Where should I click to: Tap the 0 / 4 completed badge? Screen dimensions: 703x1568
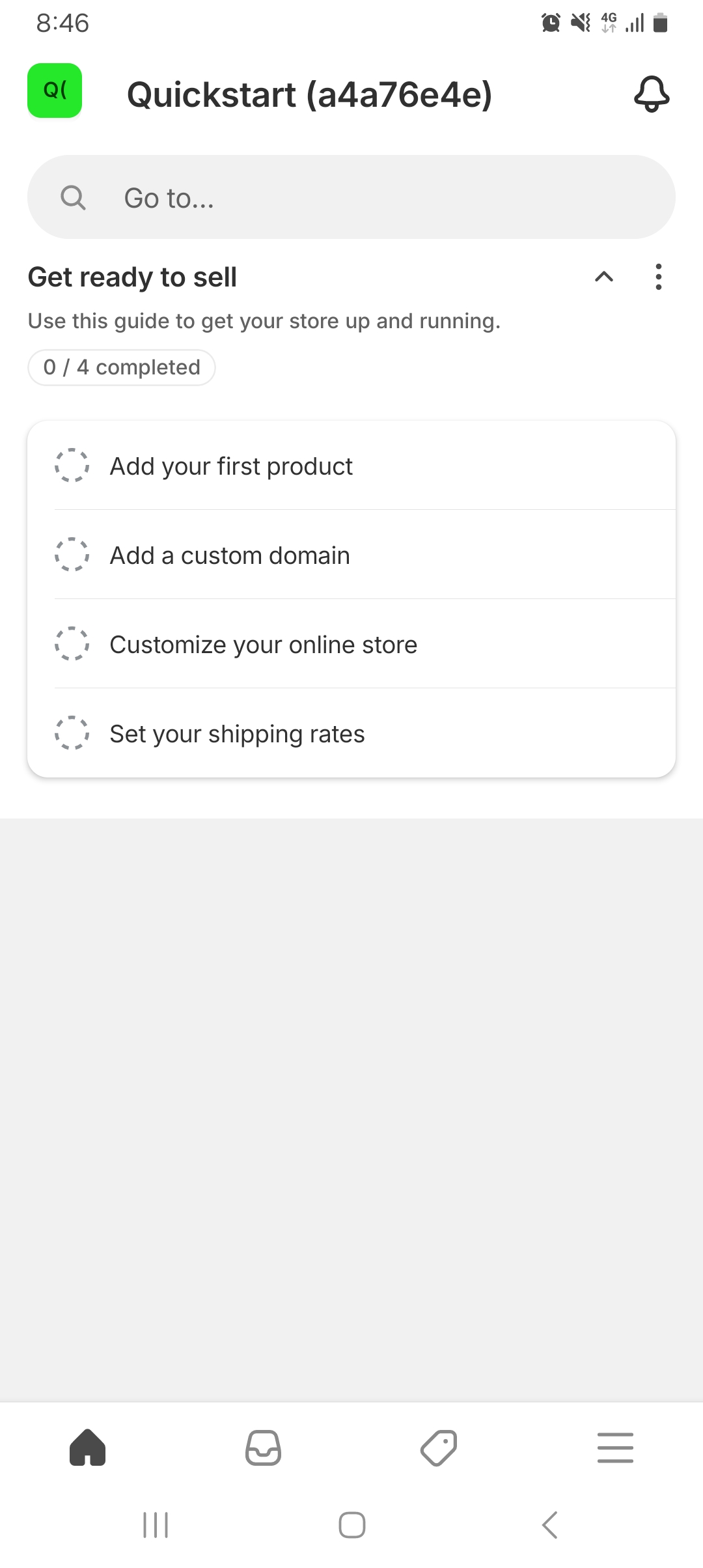point(122,367)
